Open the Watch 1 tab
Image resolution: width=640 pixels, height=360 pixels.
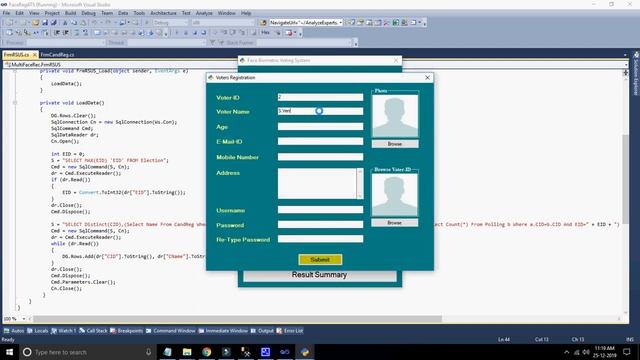click(x=64, y=331)
